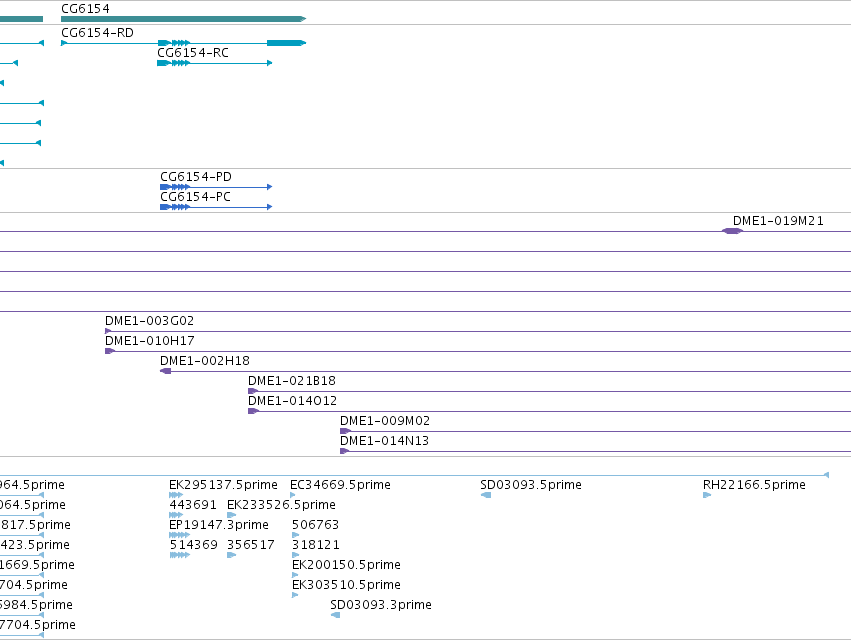The height and width of the screenshot is (640, 851).
Task: Select the CG6154-PD protein feature
Action: [x=216, y=187]
